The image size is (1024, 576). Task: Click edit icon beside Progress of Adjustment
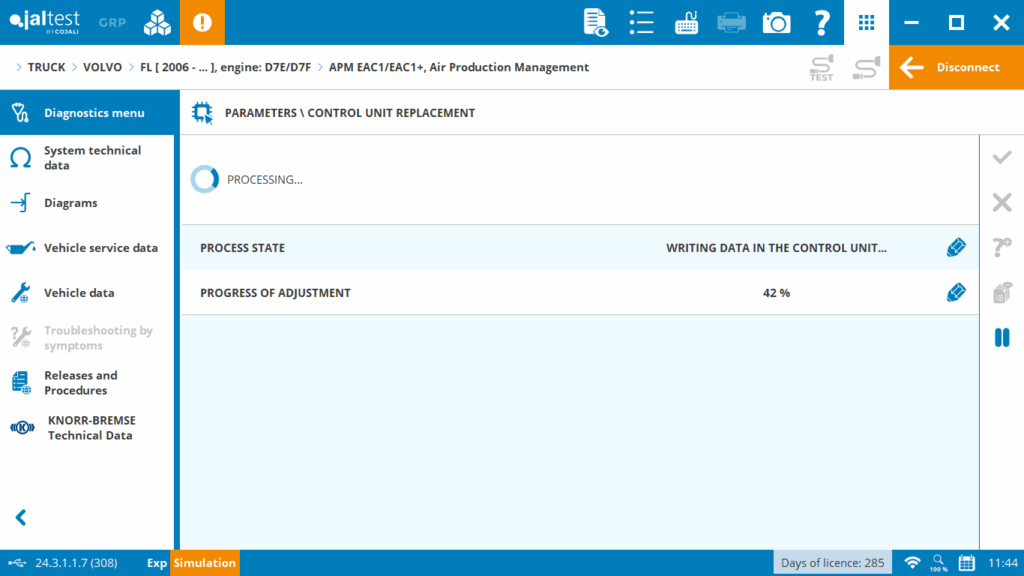(x=956, y=293)
